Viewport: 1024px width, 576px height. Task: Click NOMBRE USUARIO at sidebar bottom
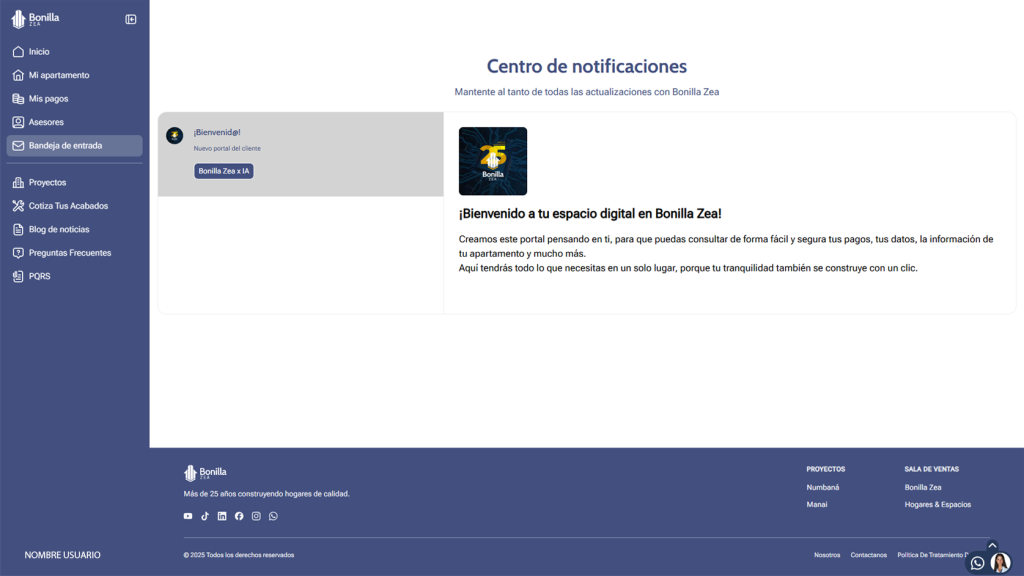click(x=63, y=555)
